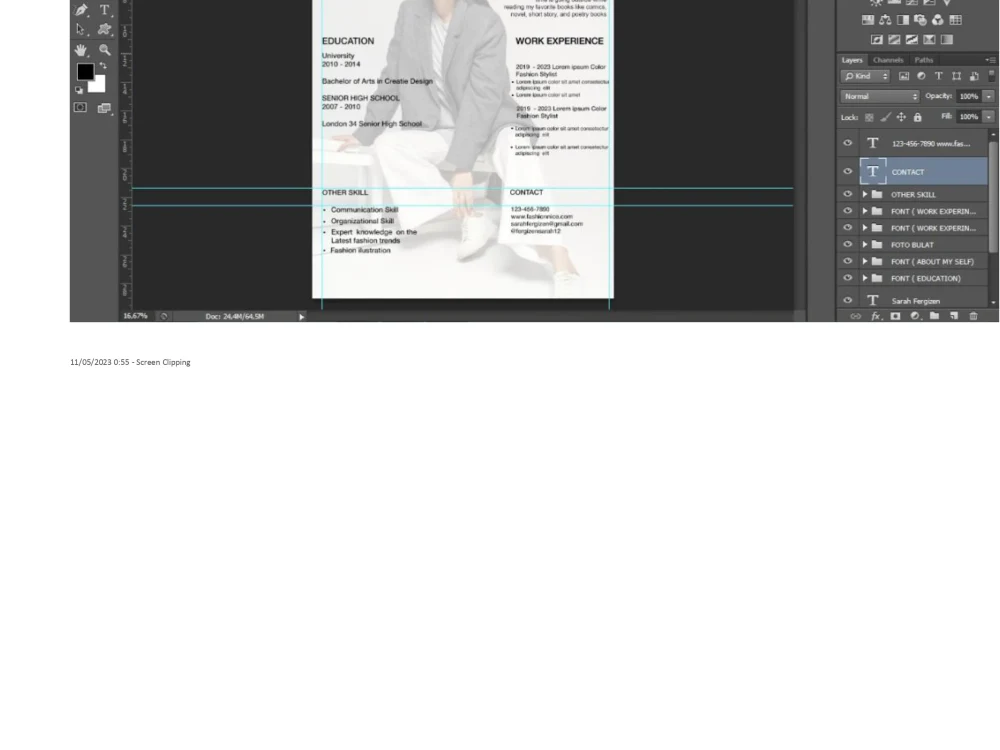Add a Color Balance adjustment
Screen dimensions: 1000x750
[885, 20]
